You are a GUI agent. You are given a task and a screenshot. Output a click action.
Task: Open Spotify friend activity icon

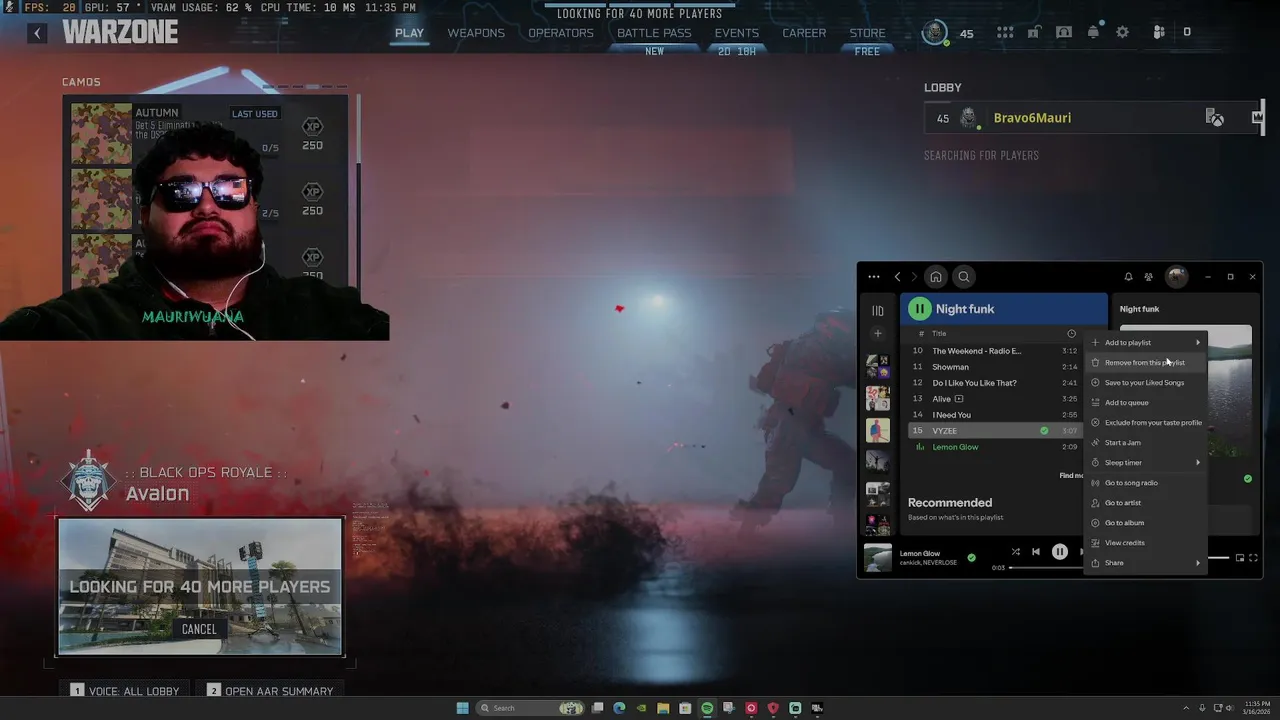pyautogui.click(x=1149, y=277)
